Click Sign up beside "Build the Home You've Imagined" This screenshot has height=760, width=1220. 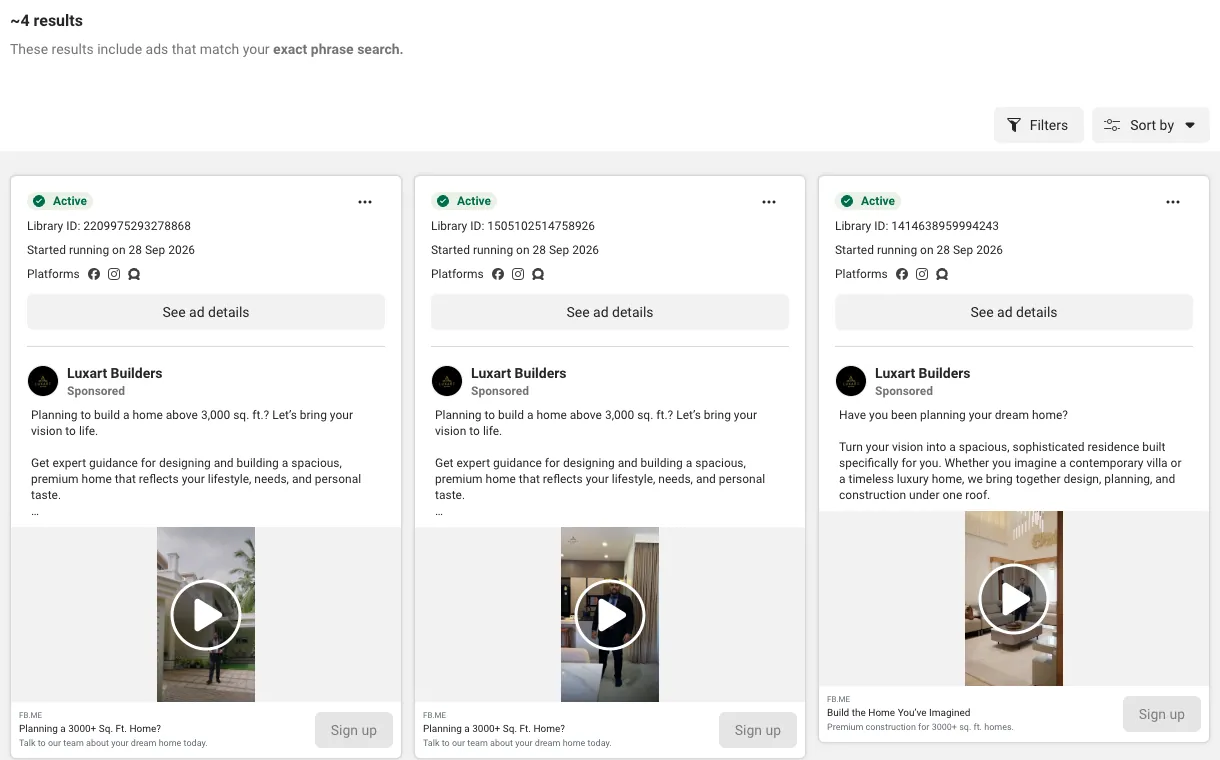1162,714
